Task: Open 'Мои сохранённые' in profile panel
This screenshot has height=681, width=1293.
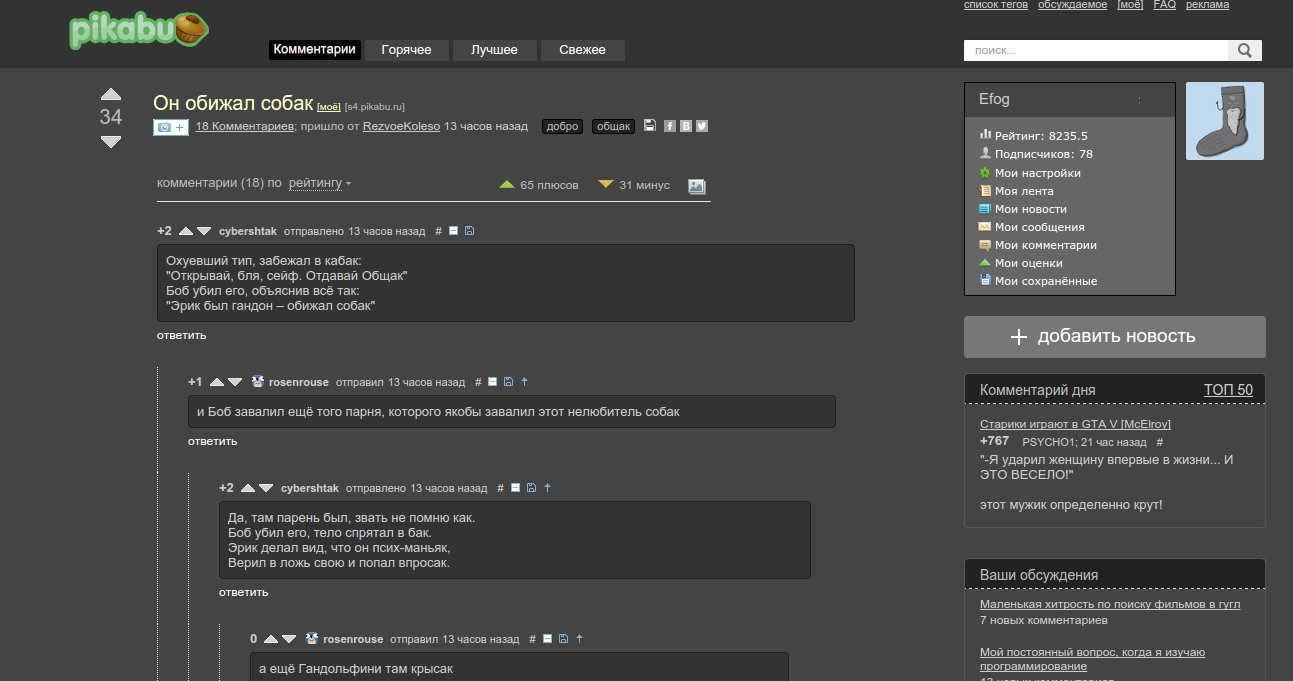Action: [1046, 281]
